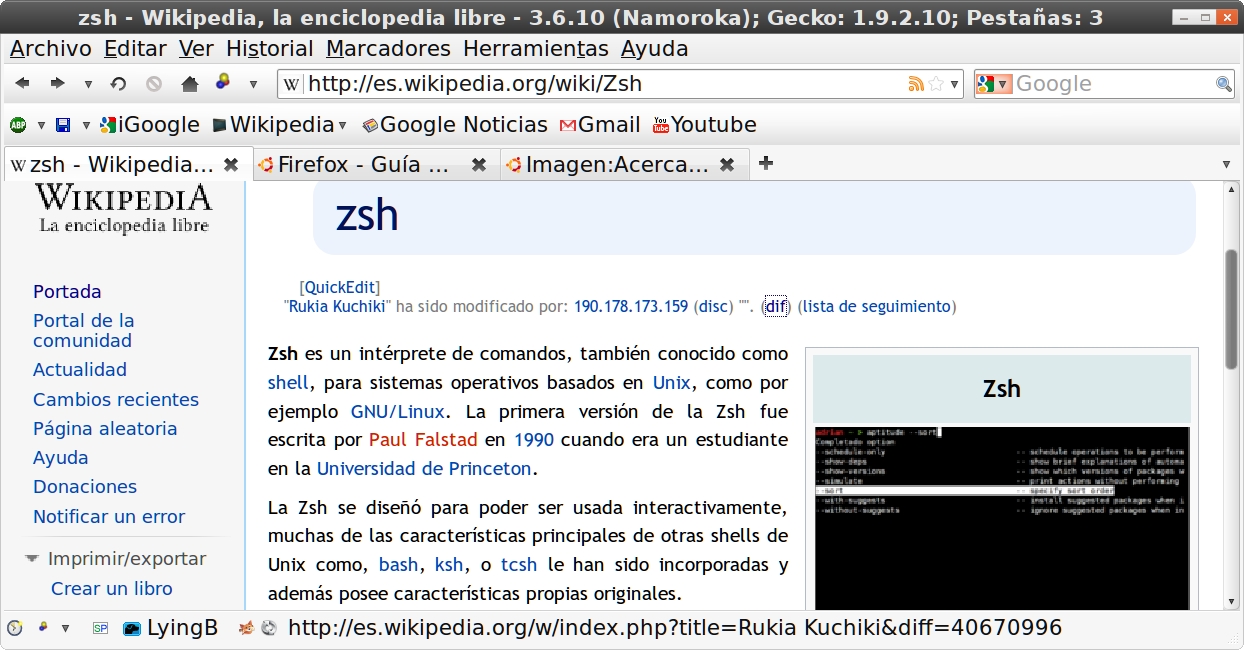Click the blue floppy disk save icon

click(63, 125)
